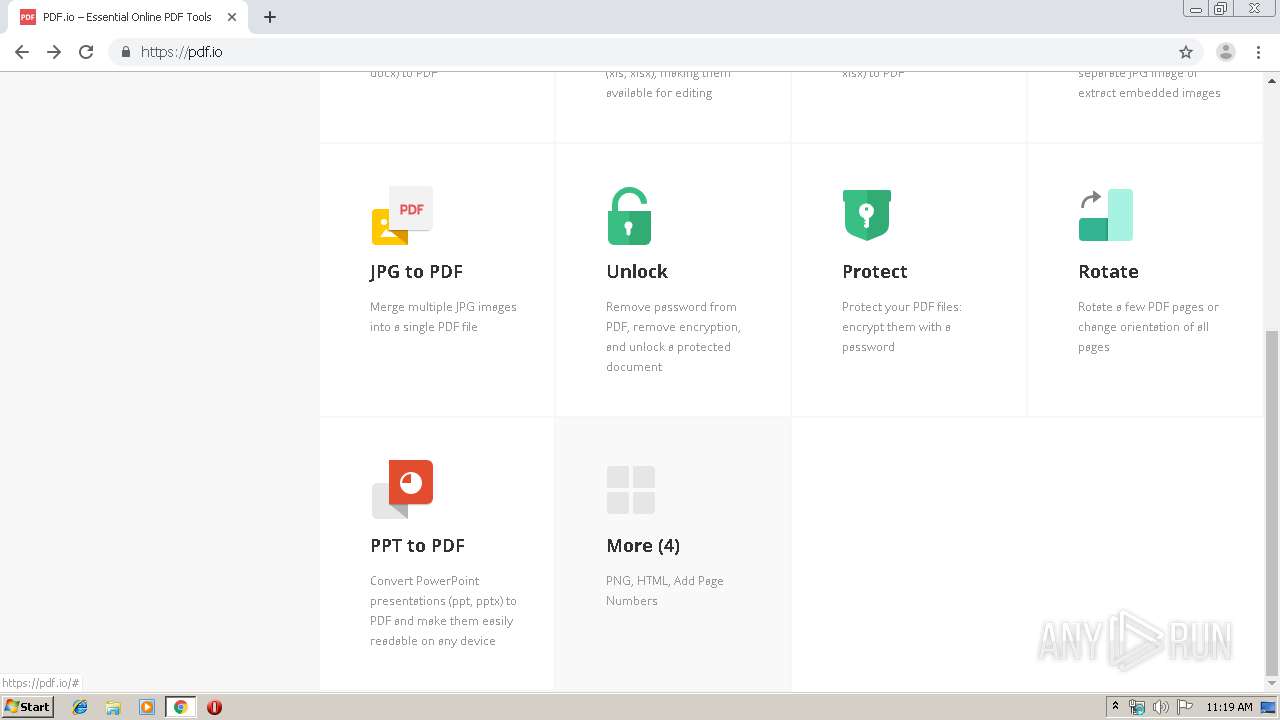Expand the More (4) tools list

643,546
